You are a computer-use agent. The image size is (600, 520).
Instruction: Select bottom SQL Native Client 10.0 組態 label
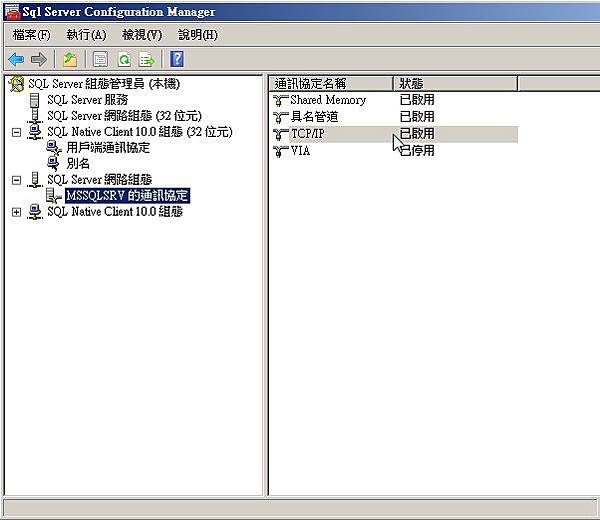tap(115, 212)
